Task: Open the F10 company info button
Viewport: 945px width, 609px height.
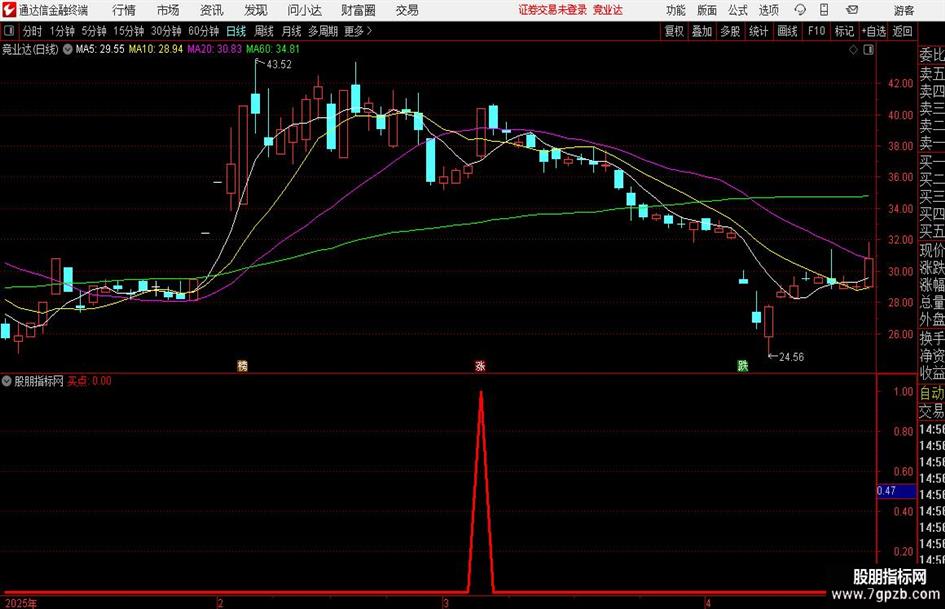Action: click(x=816, y=31)
